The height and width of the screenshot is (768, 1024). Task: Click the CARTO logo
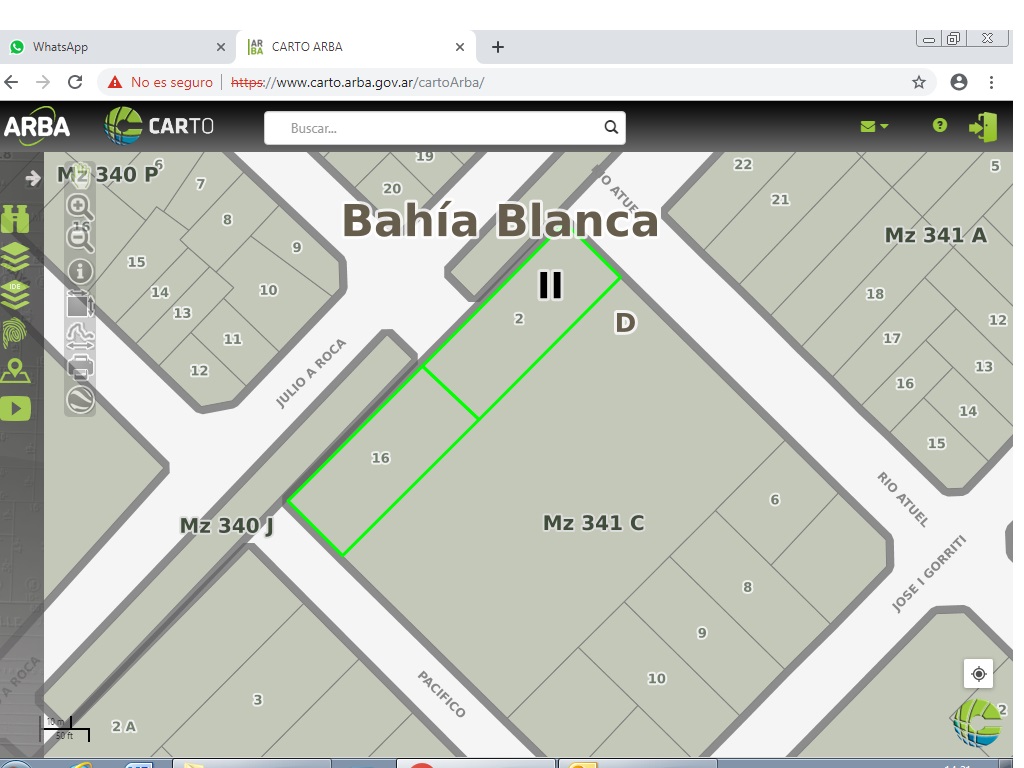(x=159, y=125)
